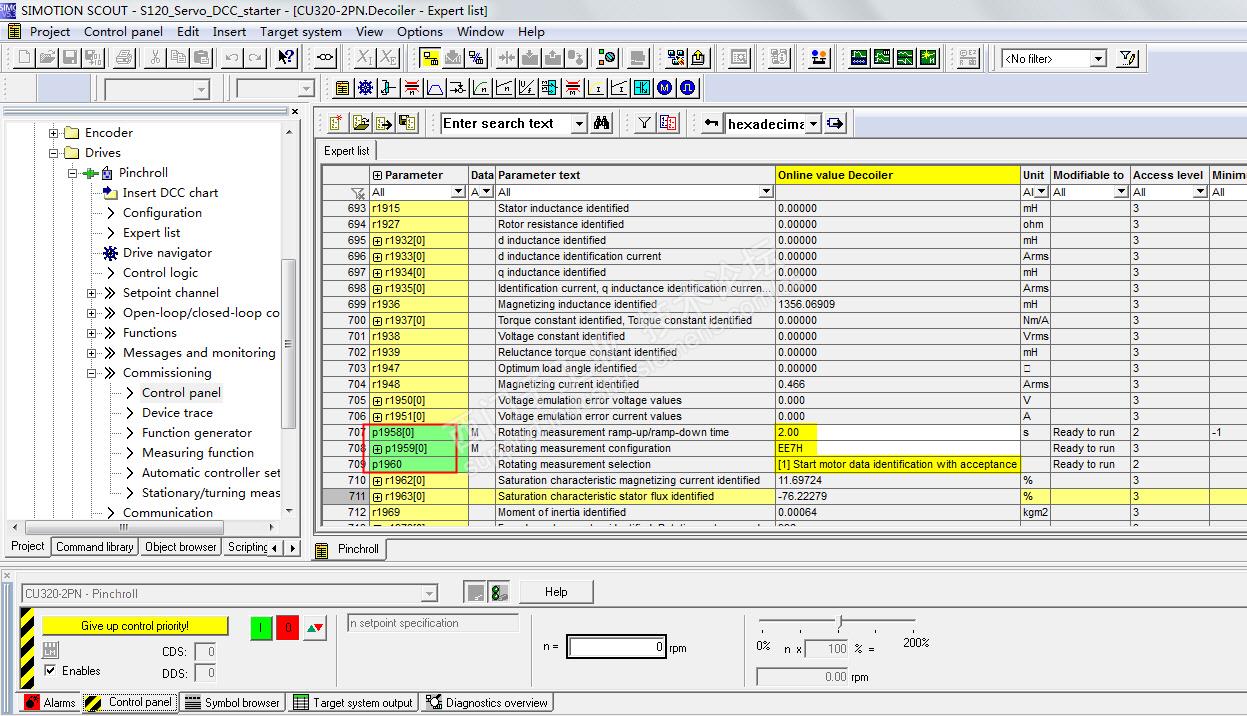Click the edit filter funnel-pencil icon
The image size is (1247, 716).
coord(1128,58)
